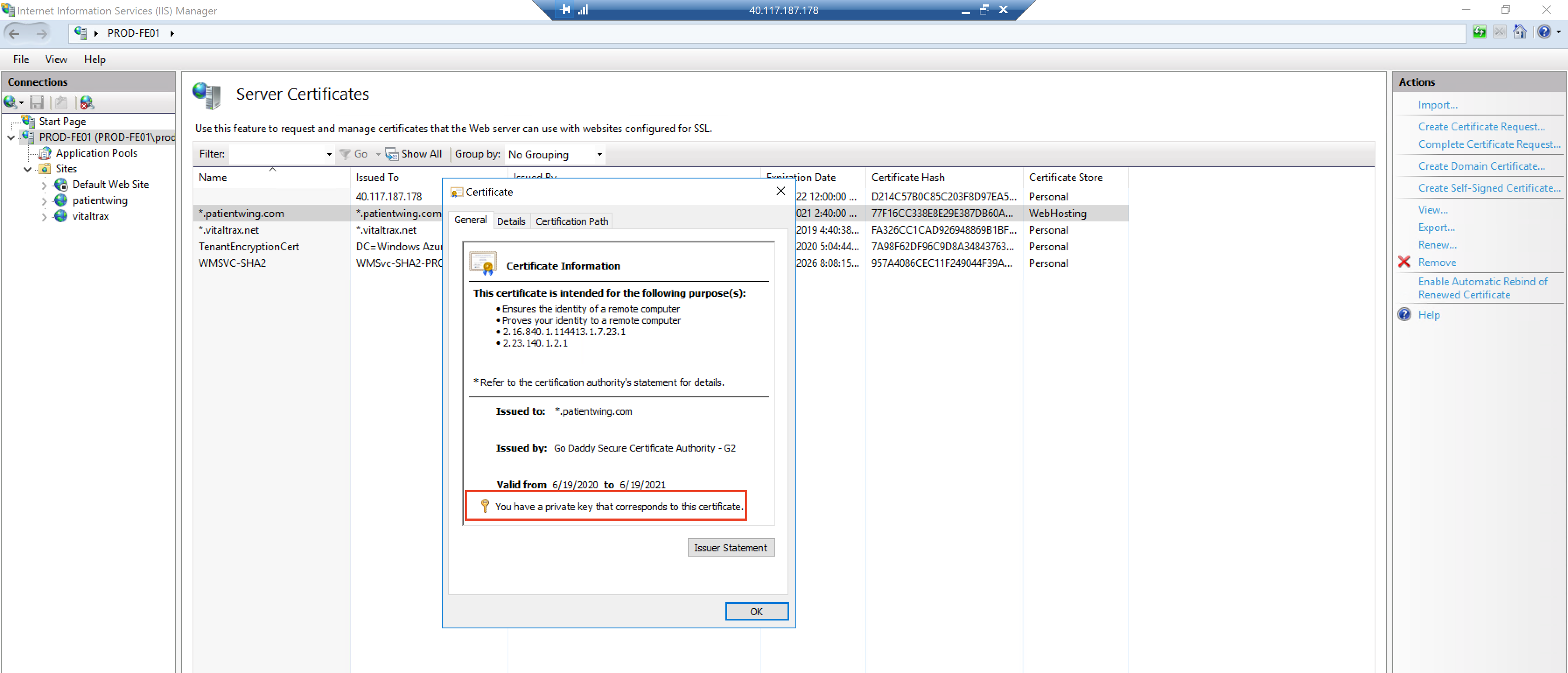The height and width of the screenshot is (673, 1568).
Task: Click the pin icon on remote session bar
Action: pyautogui.click(x=566, y=10)
